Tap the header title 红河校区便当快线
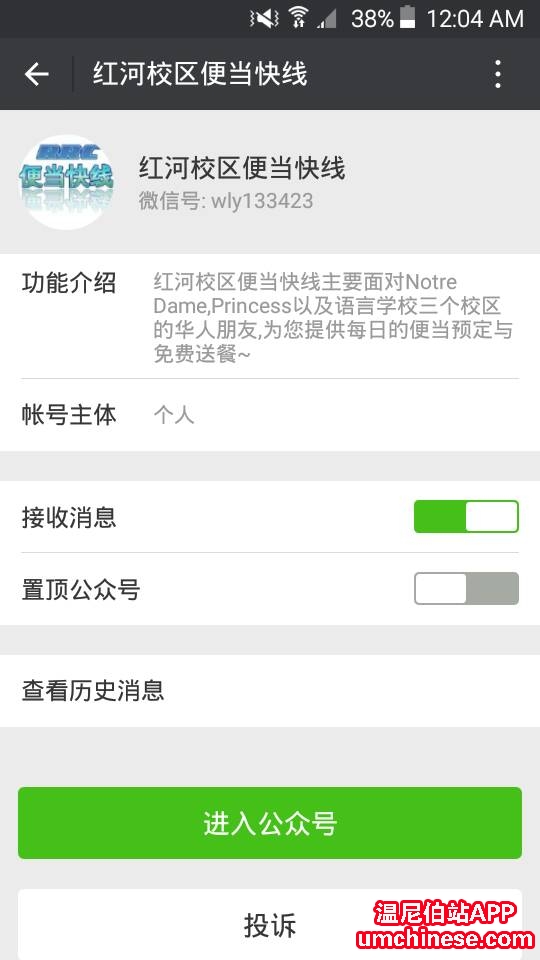 200,74
